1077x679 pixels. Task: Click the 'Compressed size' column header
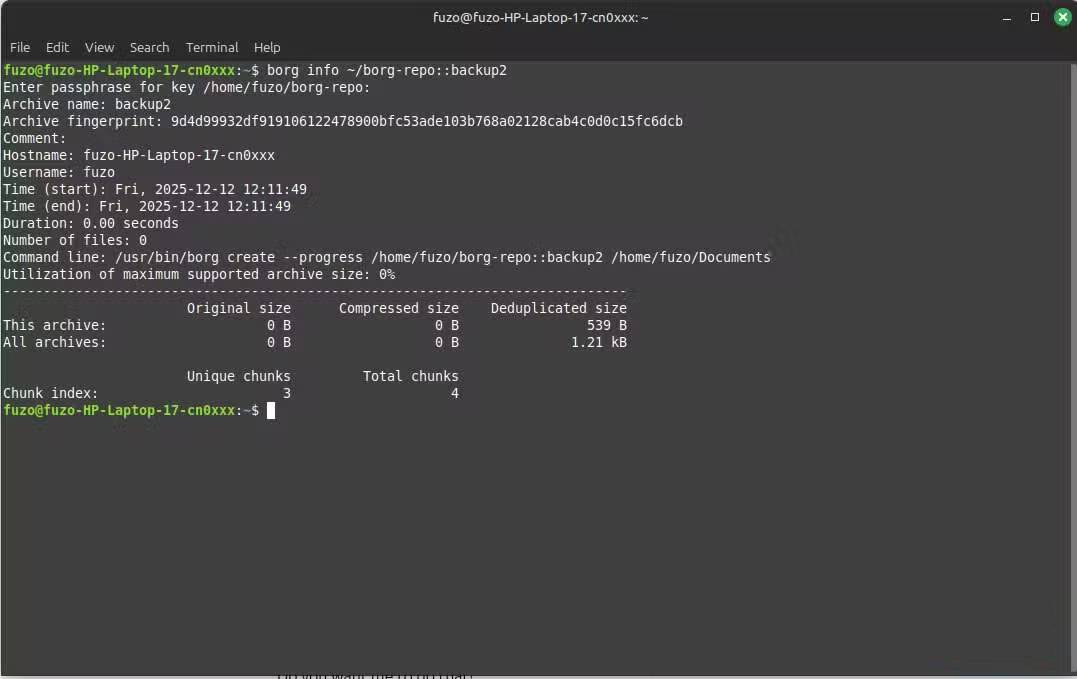coord(398,308)
